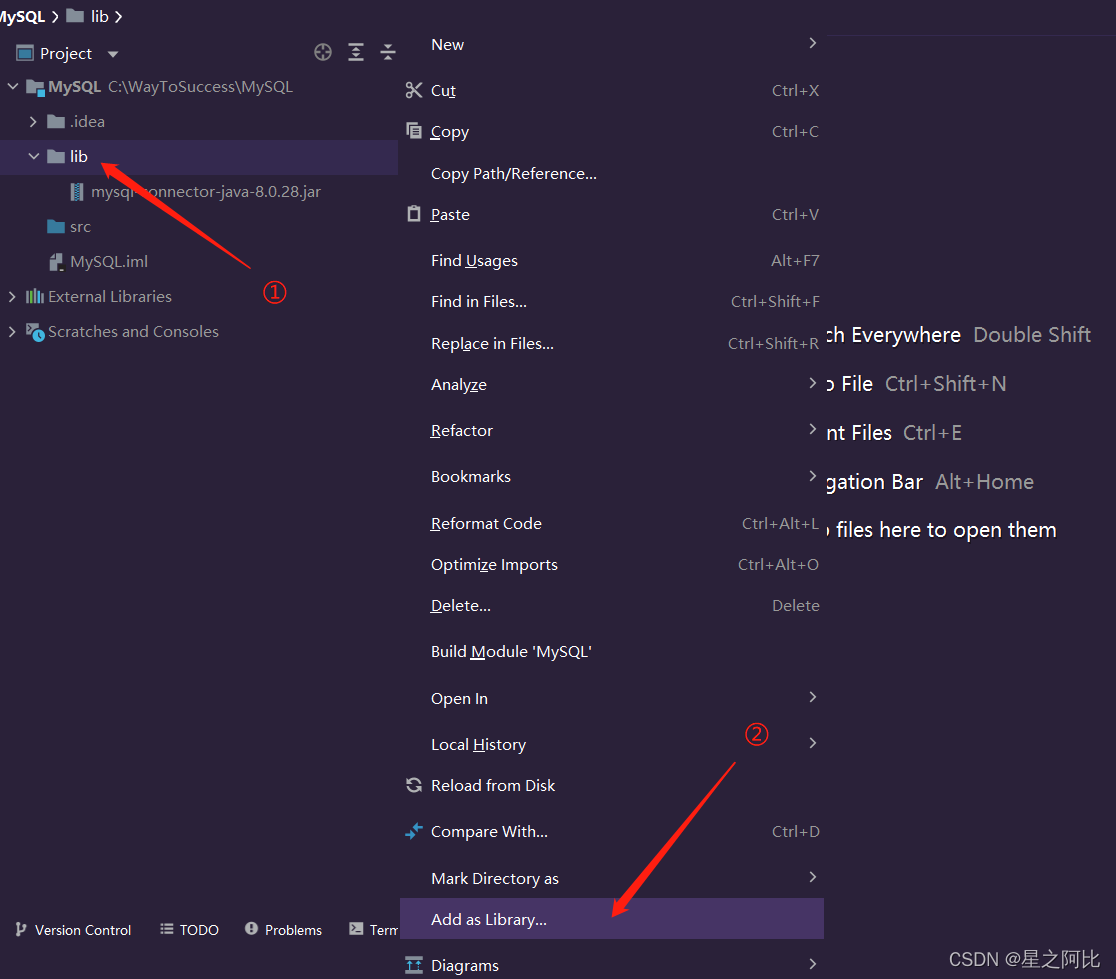
Task: Open the New submenu arrow
Action: tap(813, 43)
